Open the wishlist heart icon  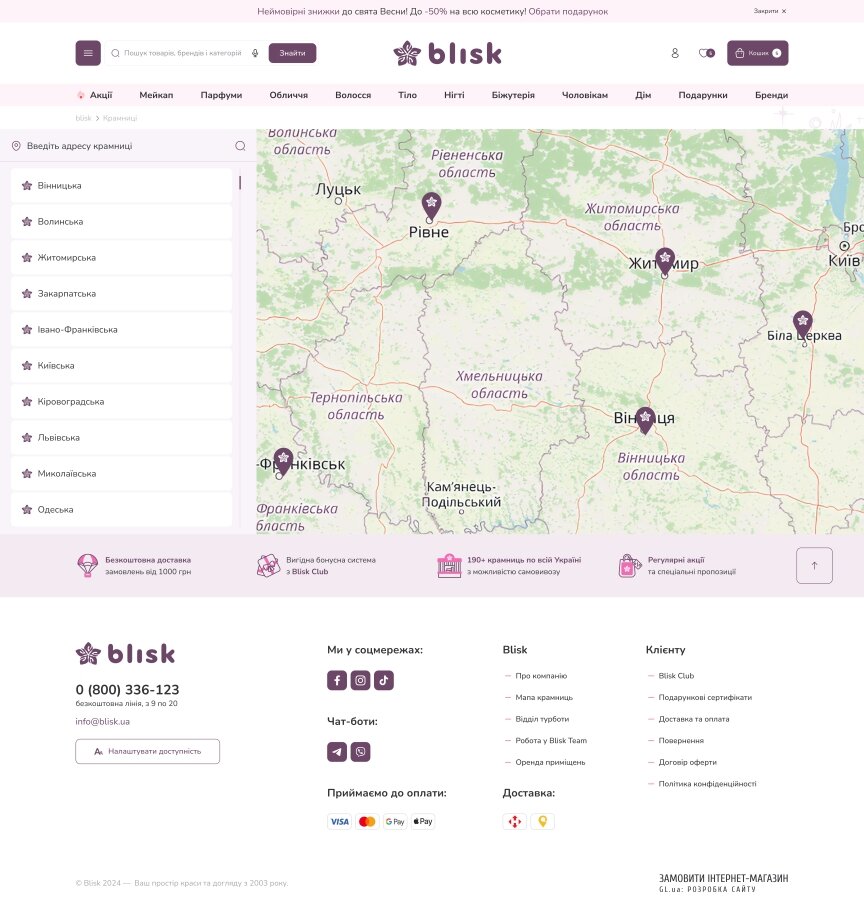(706, 53)
